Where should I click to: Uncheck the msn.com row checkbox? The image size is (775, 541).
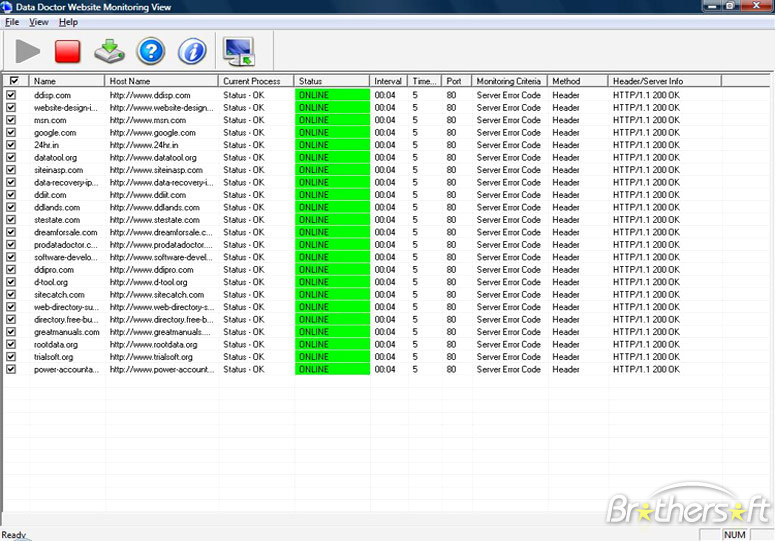[x=11, y=120]
